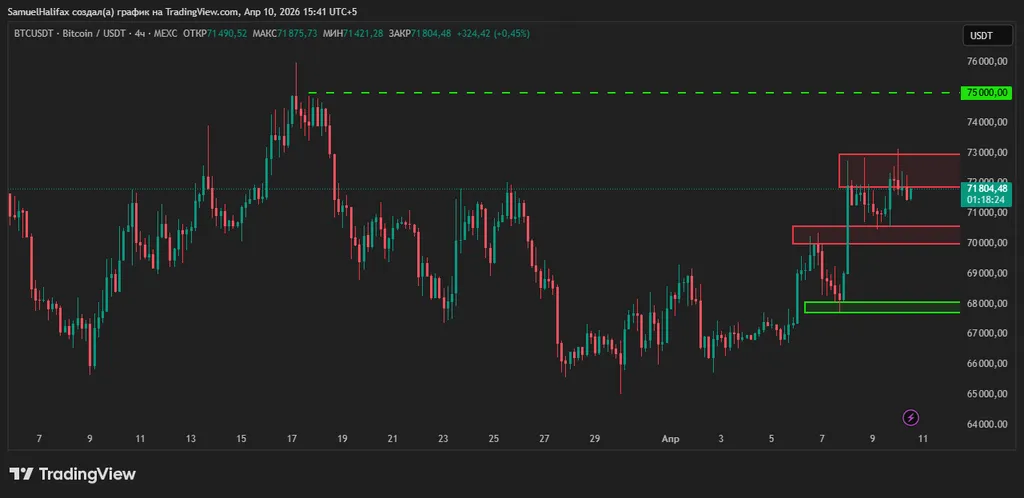Image resolution: width=1024 pixels, height=498 pixels.
Task: Click the current price label 71 804,48
Action: pyautogui.click(x=986, y=188)
